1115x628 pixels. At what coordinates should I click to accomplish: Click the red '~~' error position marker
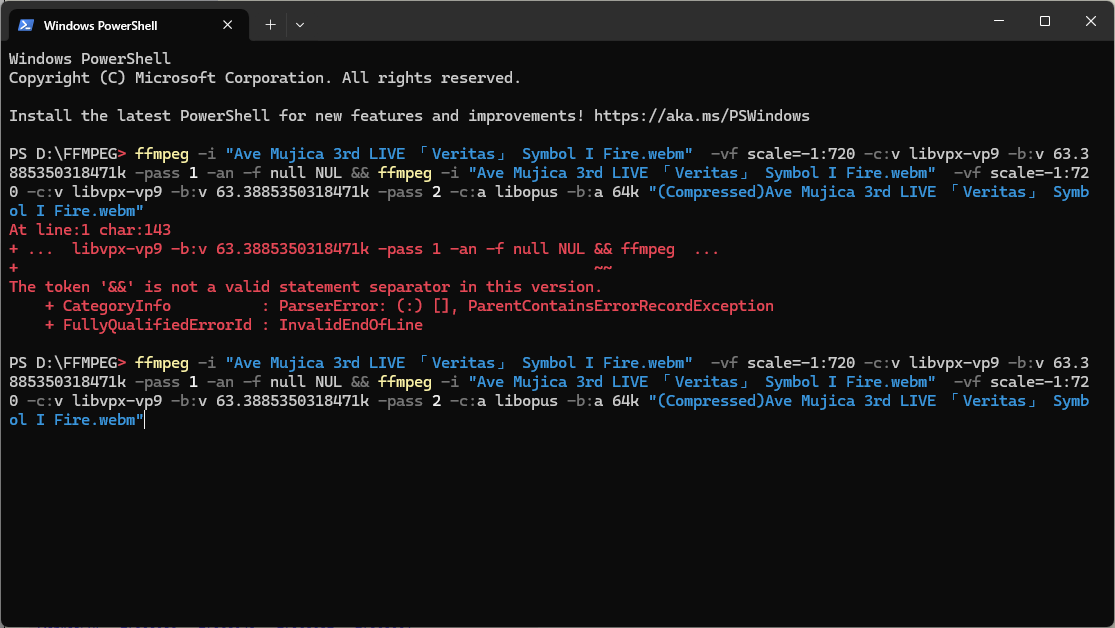[x=603, y=268]
